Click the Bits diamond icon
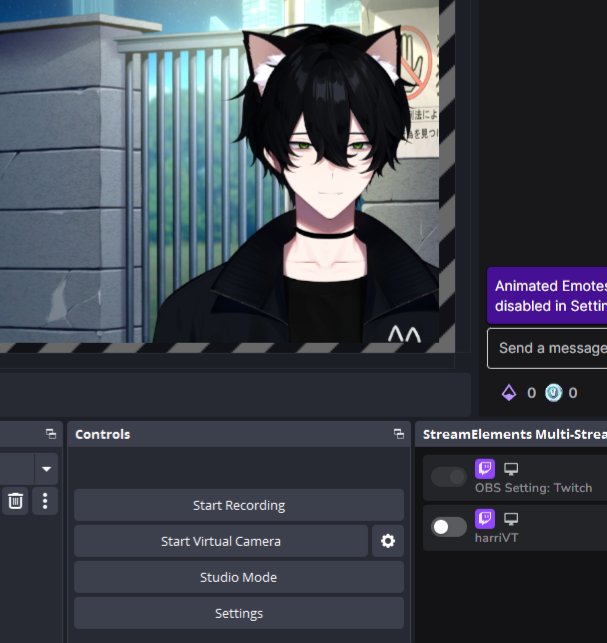607x643 pixels. click(x=509, y=393)
